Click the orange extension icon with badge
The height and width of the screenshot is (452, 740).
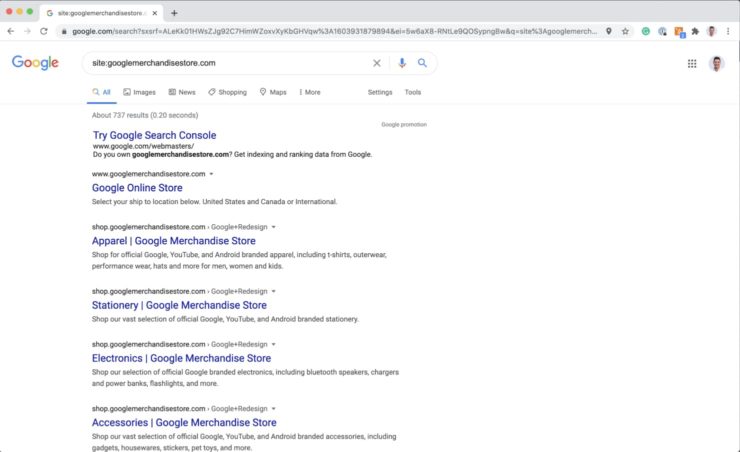pyautogui.click(x=679, y=32)
